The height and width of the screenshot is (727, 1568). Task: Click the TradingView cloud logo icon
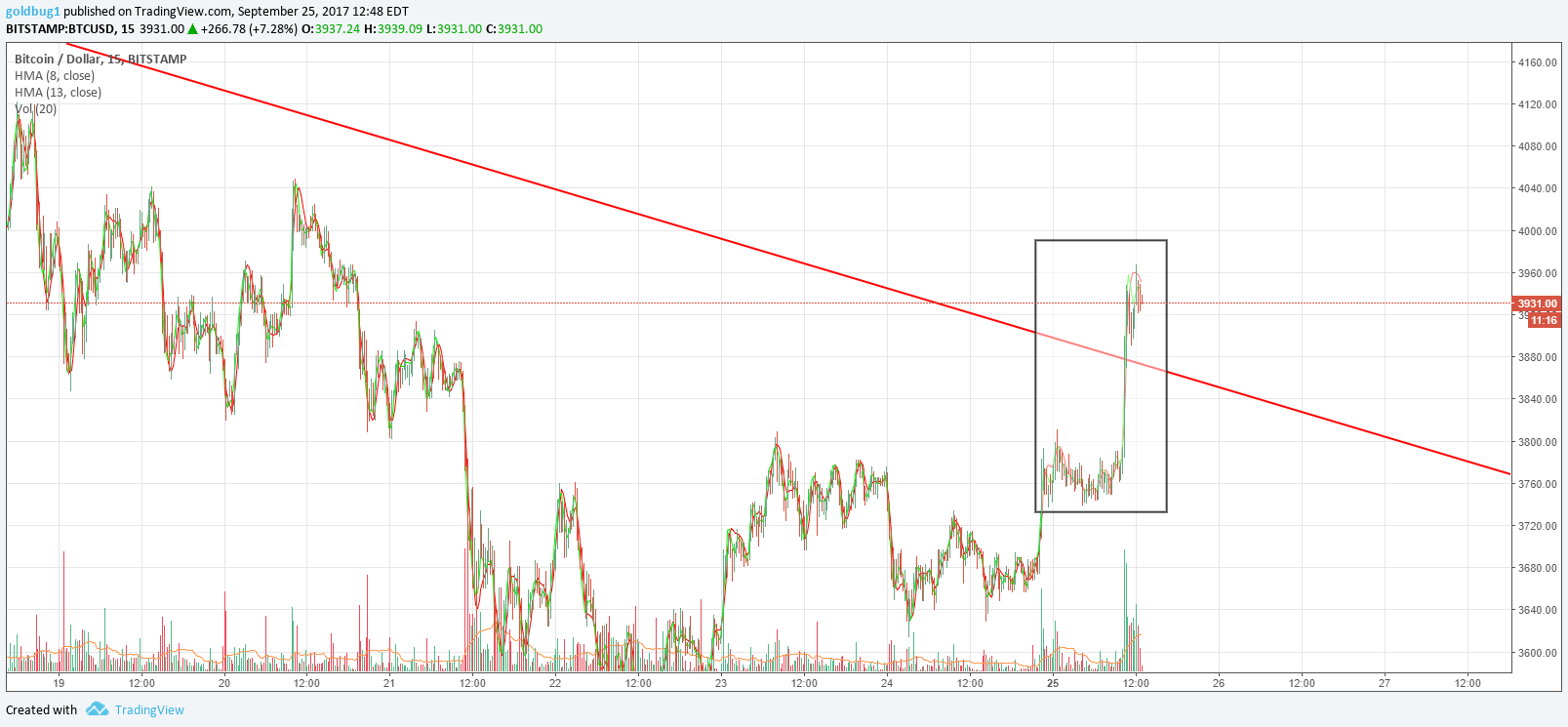97,709
